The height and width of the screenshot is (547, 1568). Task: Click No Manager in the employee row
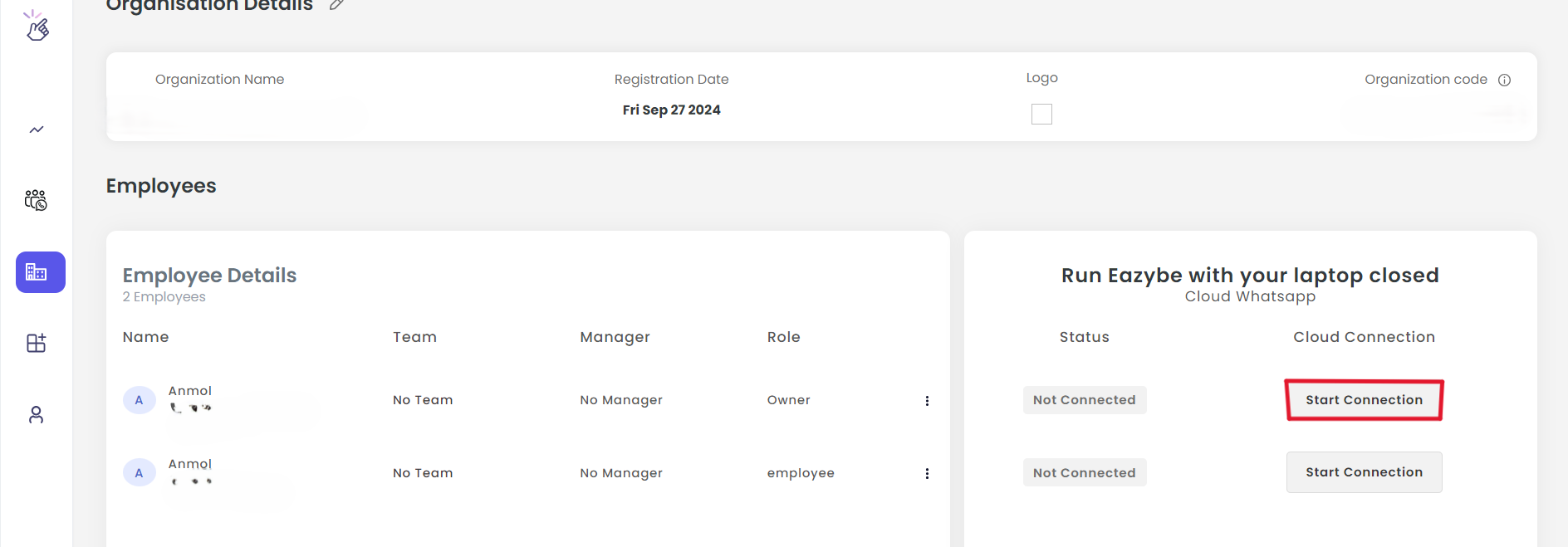pos(621,473)
